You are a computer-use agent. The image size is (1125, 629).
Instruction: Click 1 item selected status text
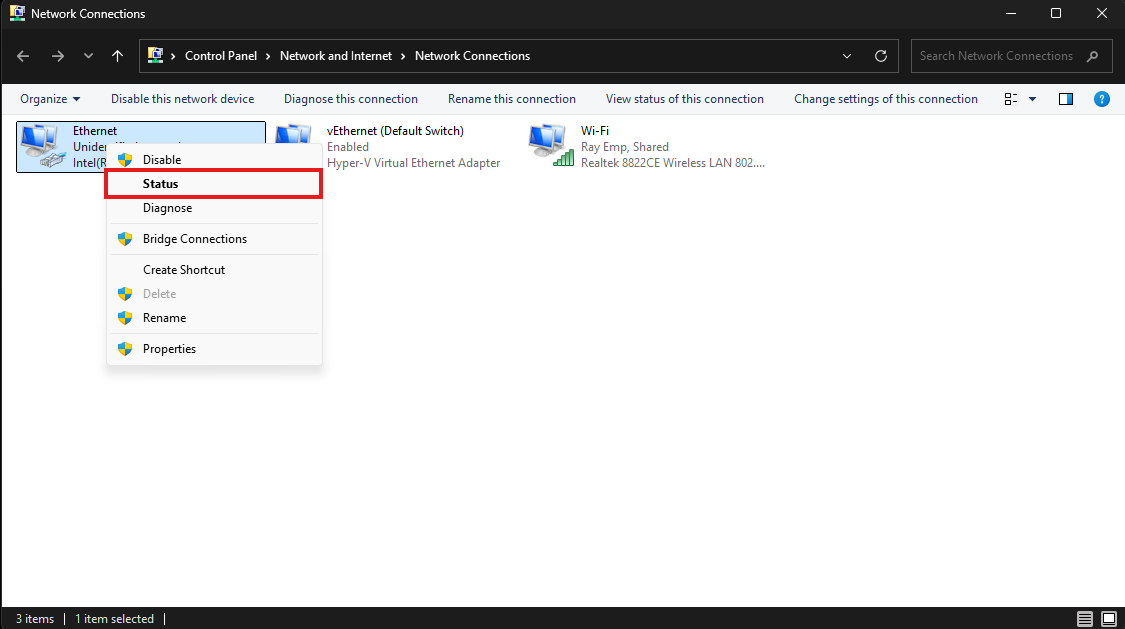pos(114,619)
